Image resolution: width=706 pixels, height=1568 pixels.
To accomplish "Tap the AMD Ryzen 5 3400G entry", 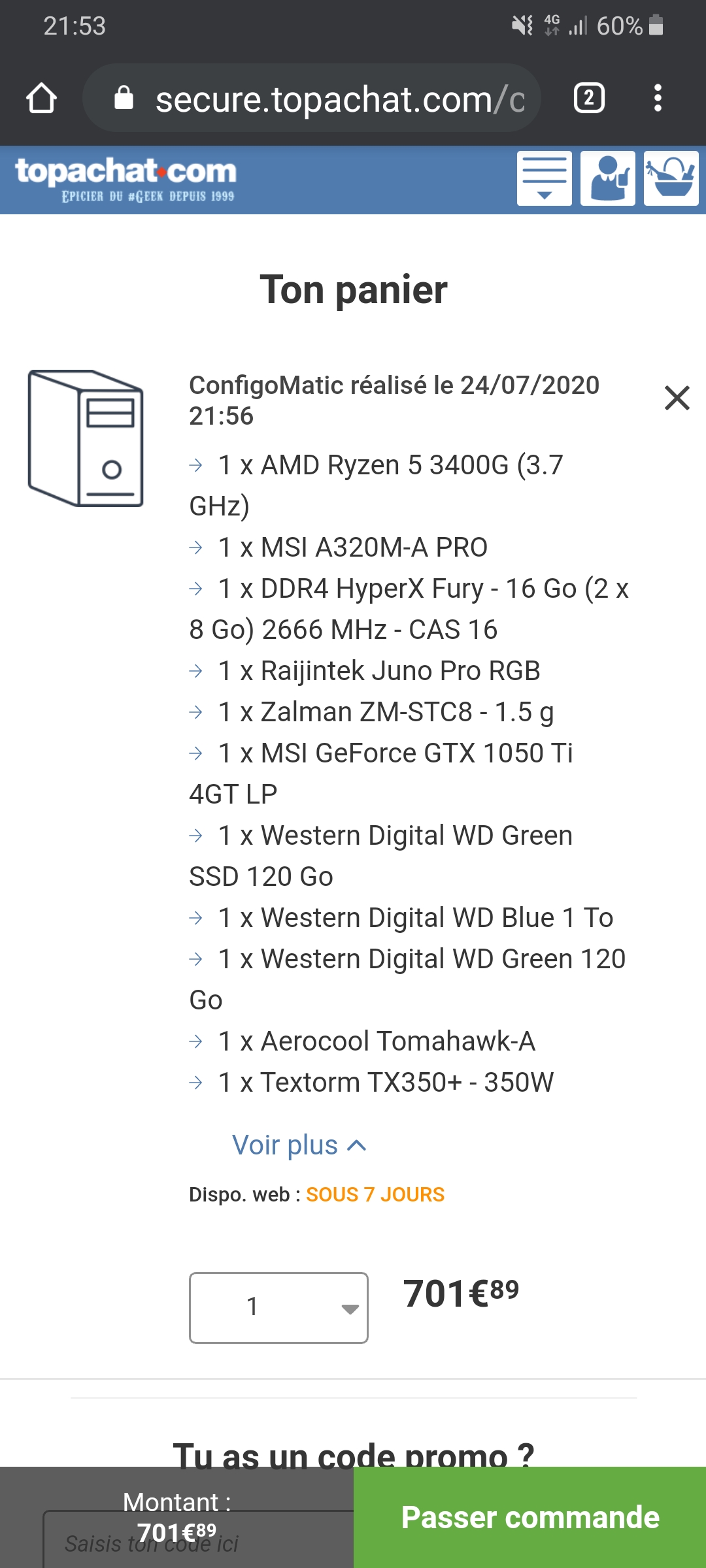I will pos(390,466).
